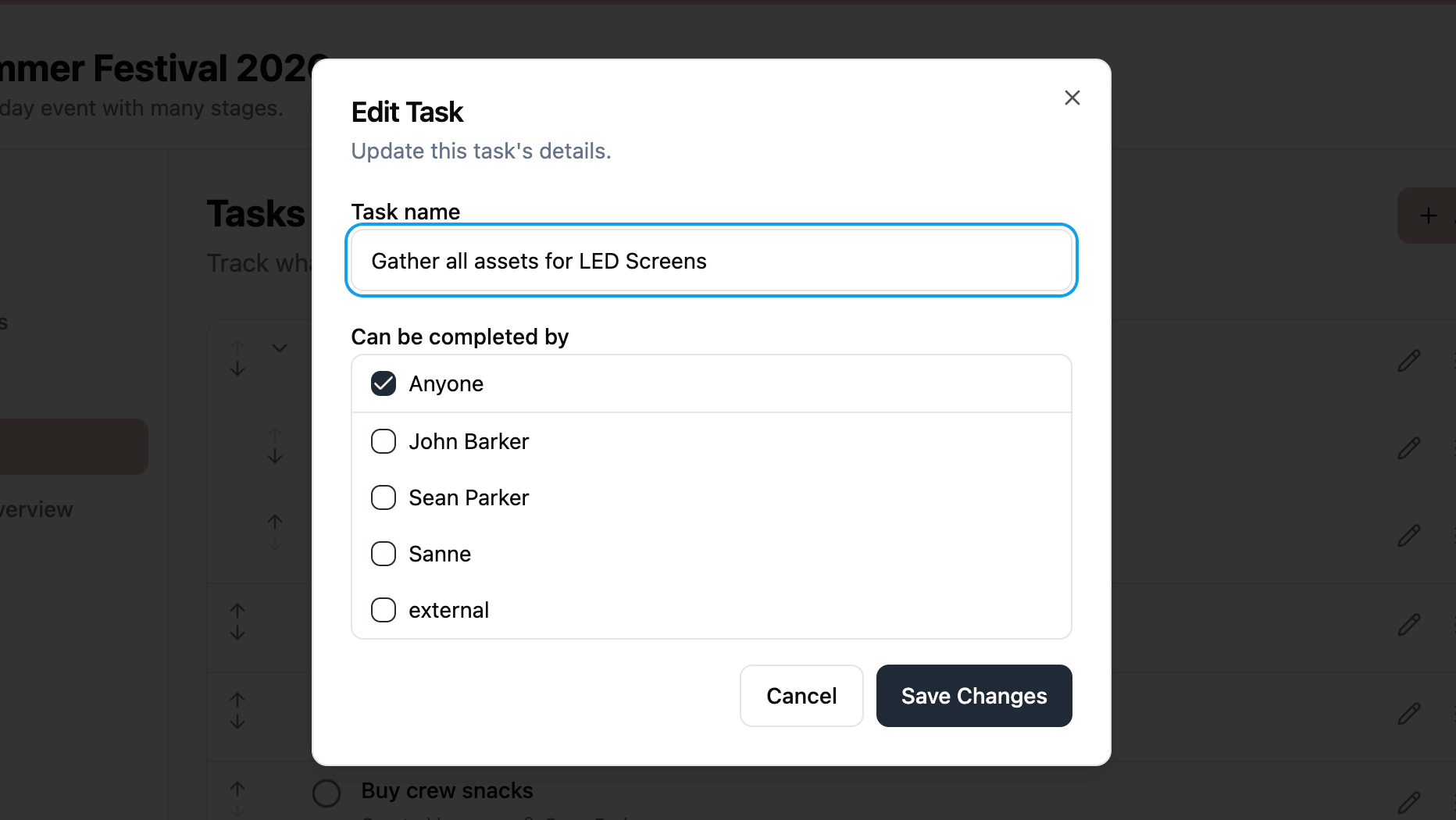The image size is (1456, 820).
Task: Add a new task with the plus icon
Action: [1429, 216]
